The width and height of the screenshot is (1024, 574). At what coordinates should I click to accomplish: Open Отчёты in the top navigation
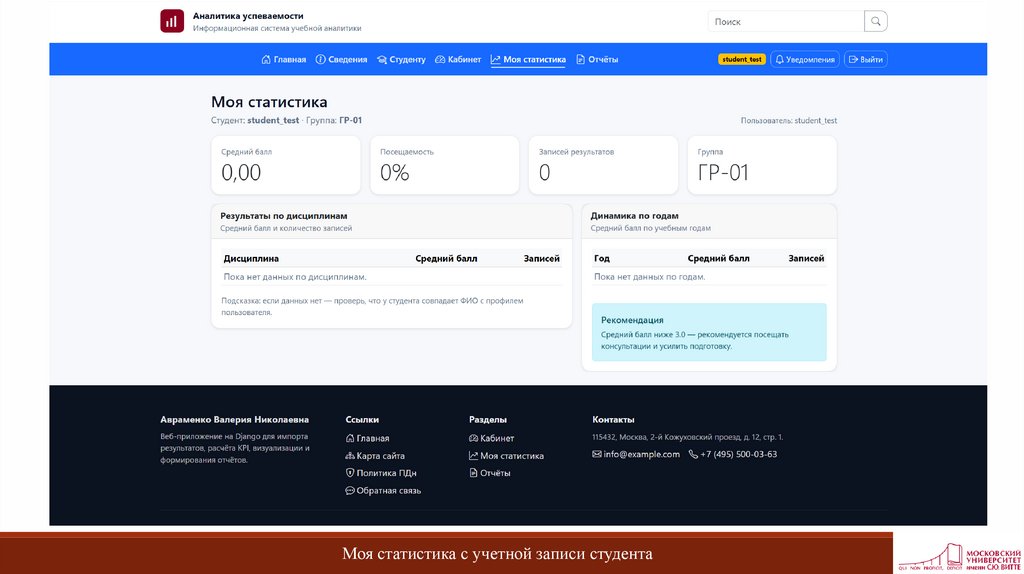(597, 59)
